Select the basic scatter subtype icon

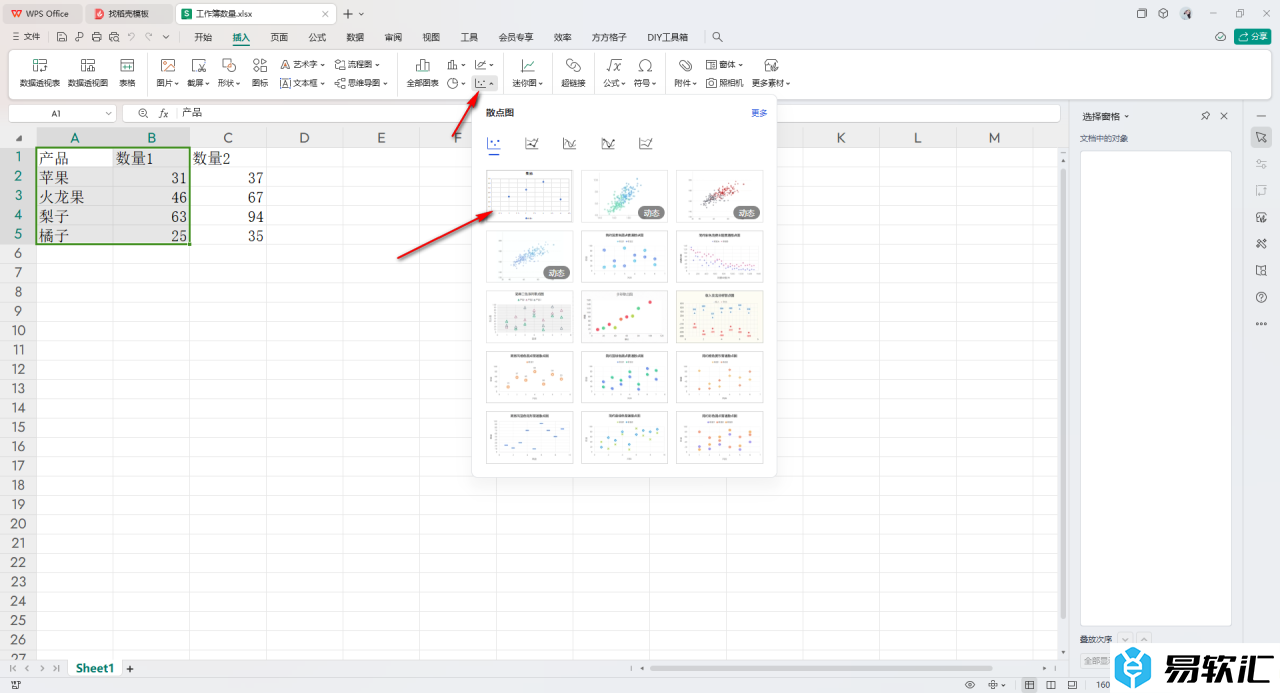[x=494, y=144]
